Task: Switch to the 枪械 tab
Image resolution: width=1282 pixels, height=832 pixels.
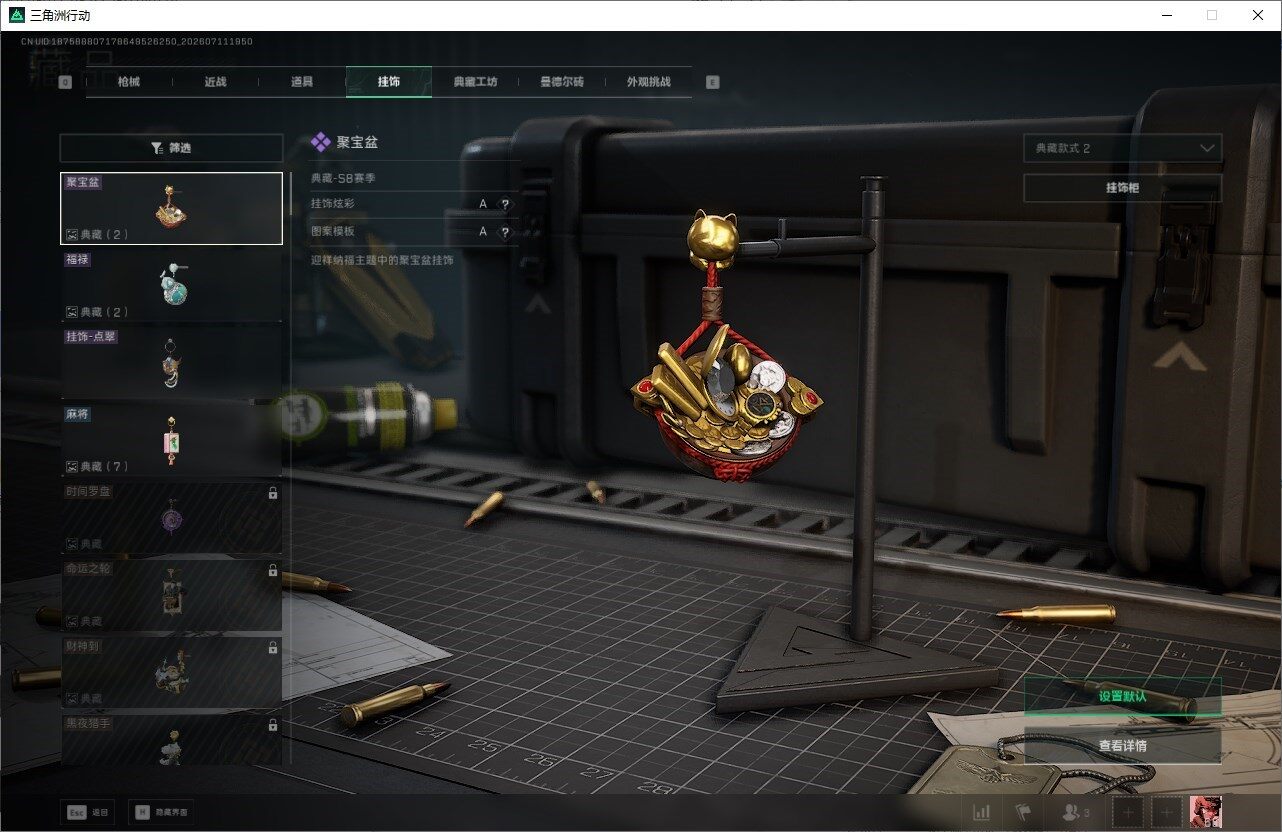Action: pyautogui.click(x=129, y=82)
